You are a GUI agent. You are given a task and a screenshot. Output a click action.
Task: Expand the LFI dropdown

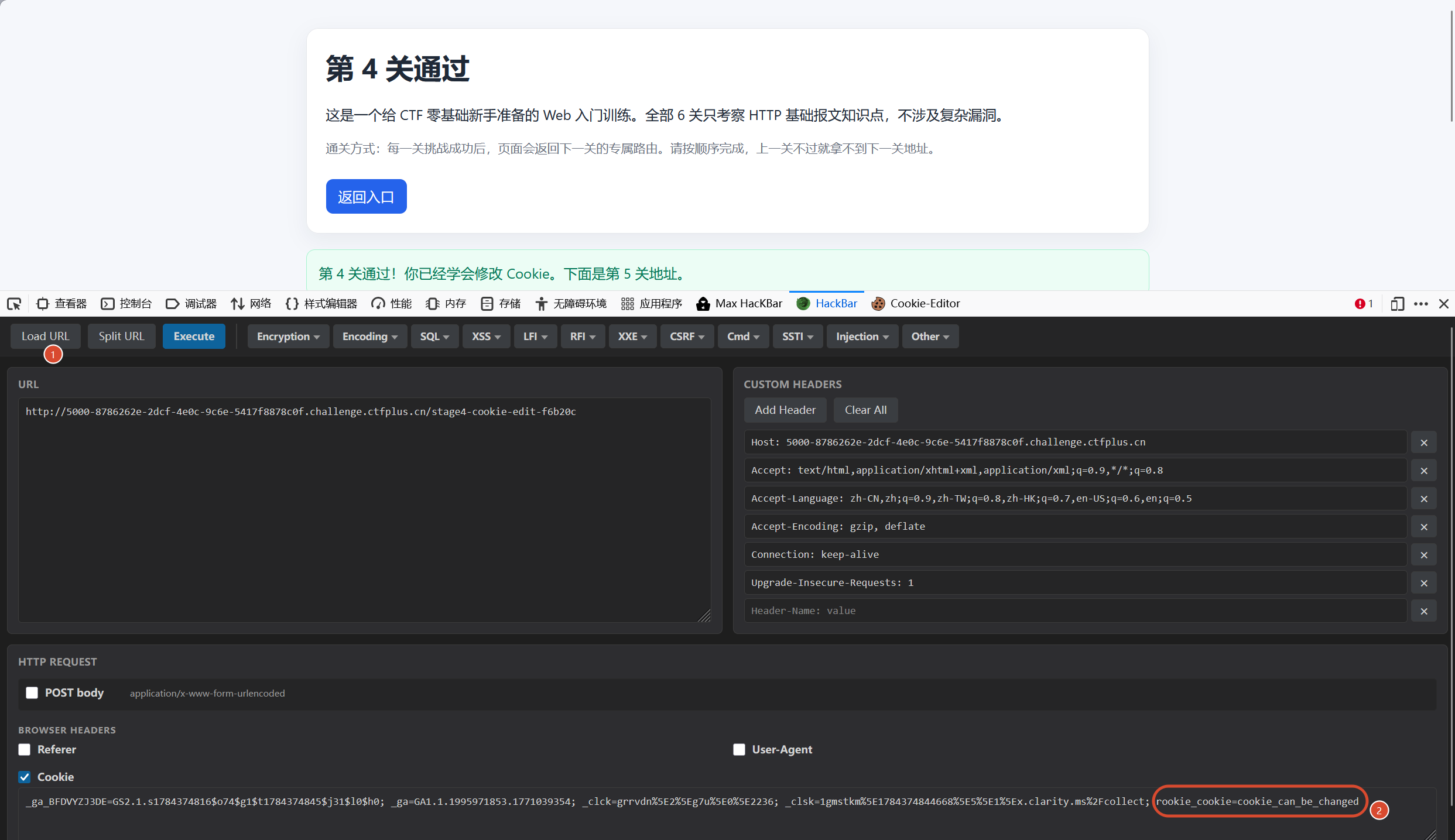click(535, 337)
